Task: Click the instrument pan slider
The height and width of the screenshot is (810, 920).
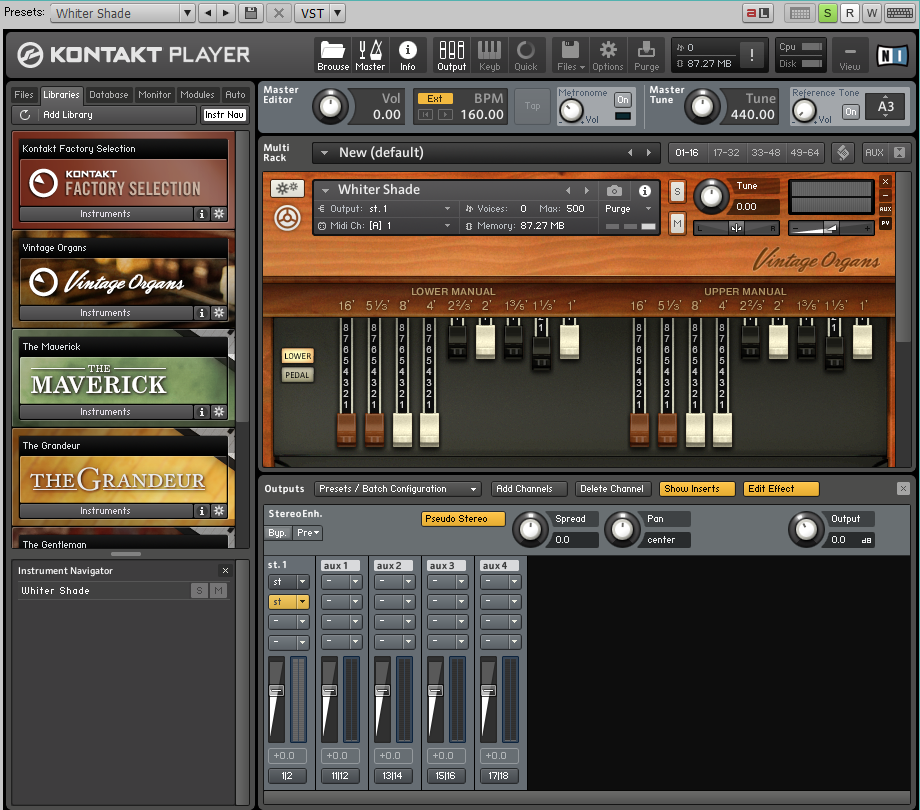Action: (736, 228)
